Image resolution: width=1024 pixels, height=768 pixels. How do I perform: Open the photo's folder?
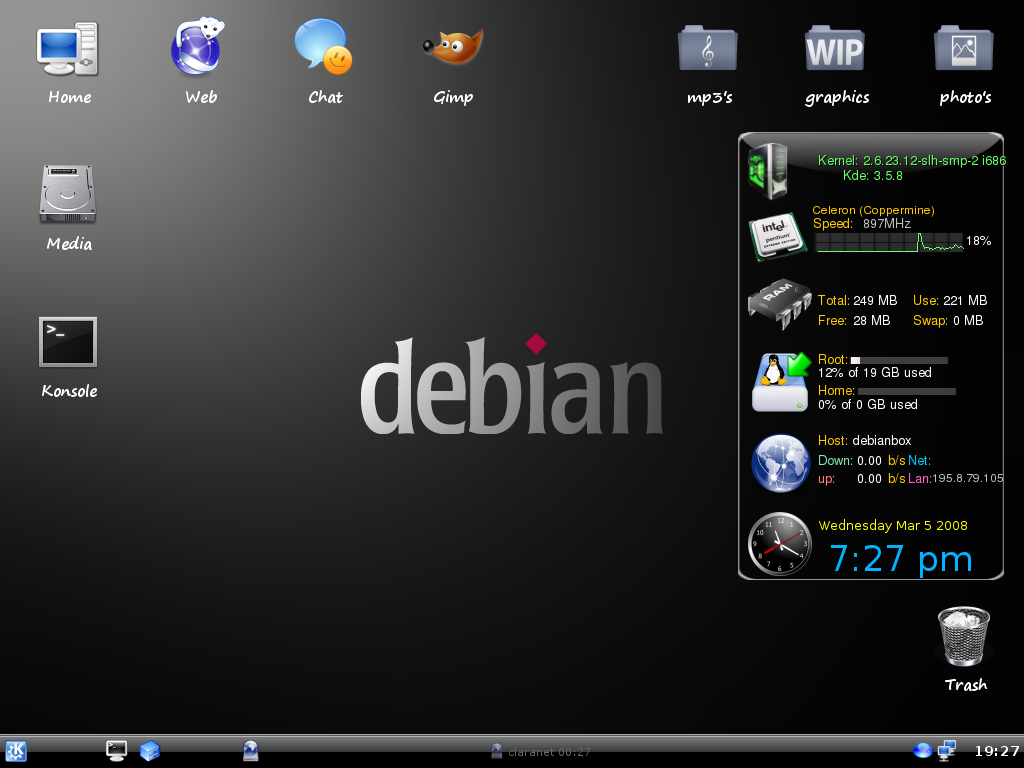[964, 48]
